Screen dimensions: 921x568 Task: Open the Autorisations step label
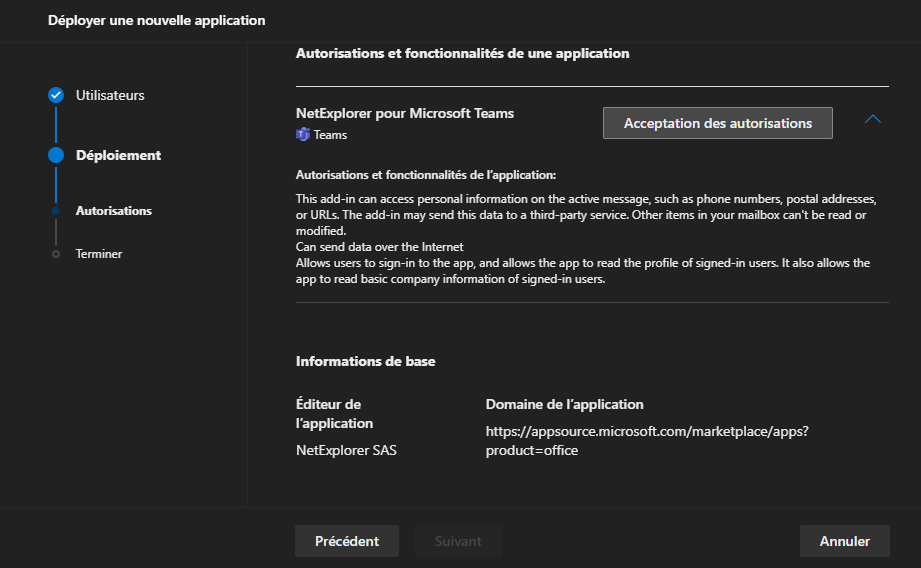[x=114, y=211]
